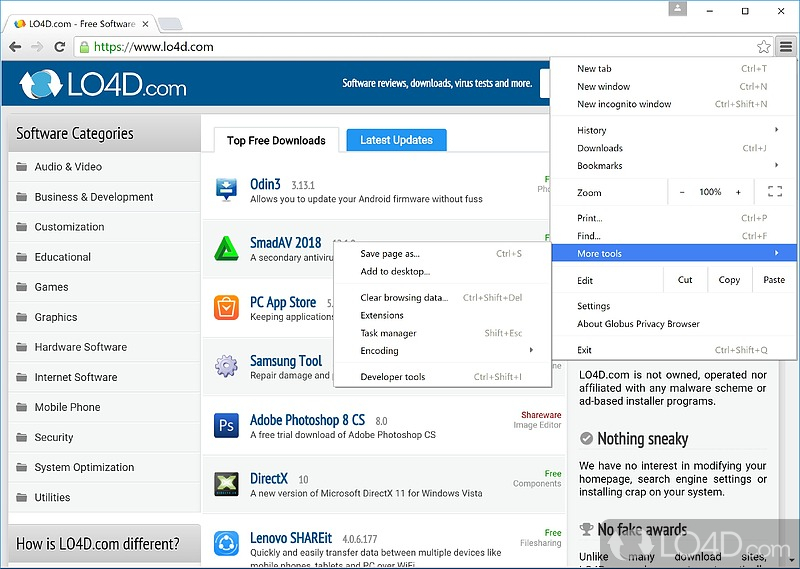The height and width of the screenshot is (569, 800).
Task: Bookmark this page with the star icon
Action: 764,47
